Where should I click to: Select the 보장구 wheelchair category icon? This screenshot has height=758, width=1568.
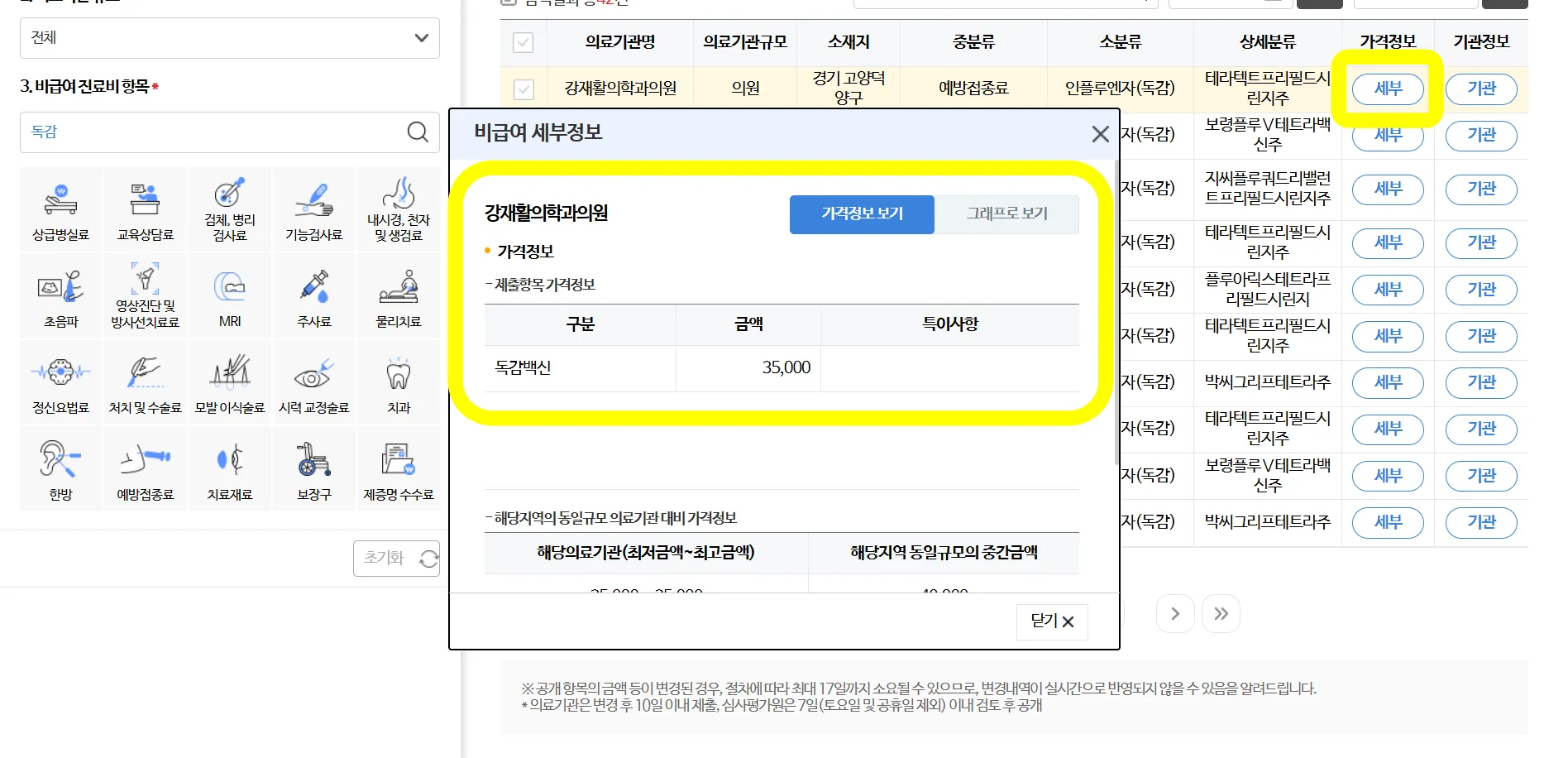(313, 468)
